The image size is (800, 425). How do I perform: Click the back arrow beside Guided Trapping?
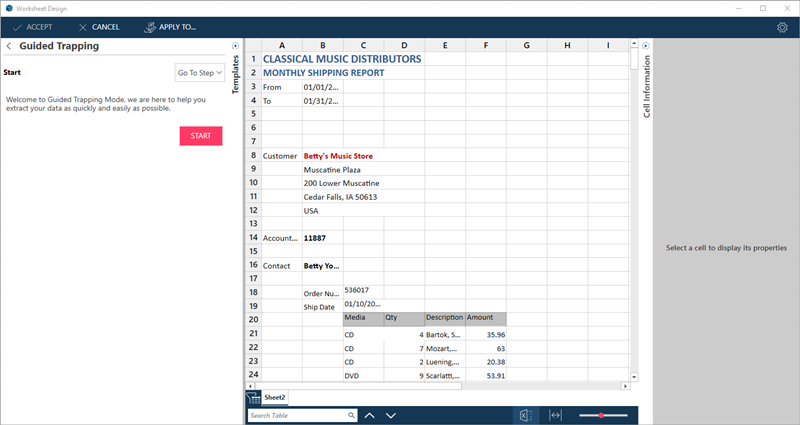9,46
